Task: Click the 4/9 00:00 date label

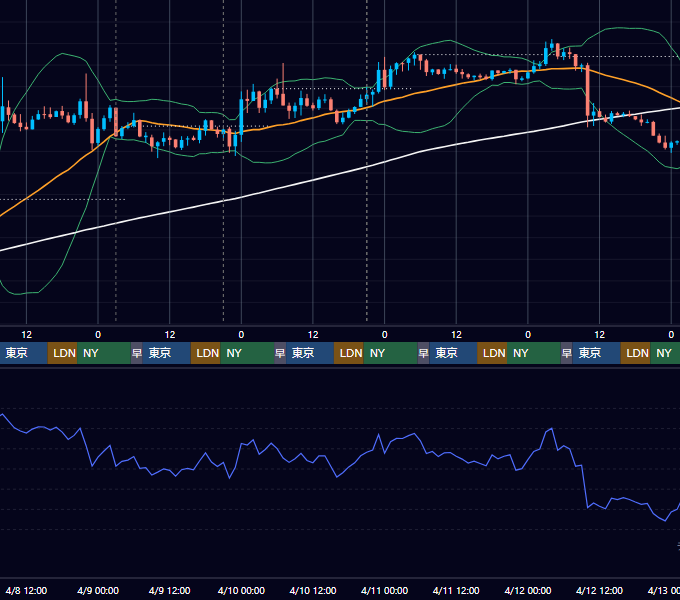Action: click(x=98, y=590)
